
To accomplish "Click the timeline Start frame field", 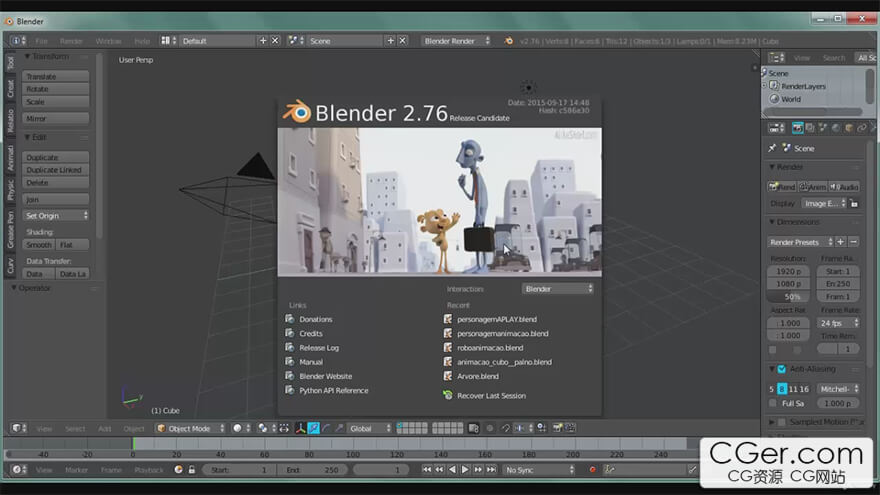I will click(x=239, y=470).
